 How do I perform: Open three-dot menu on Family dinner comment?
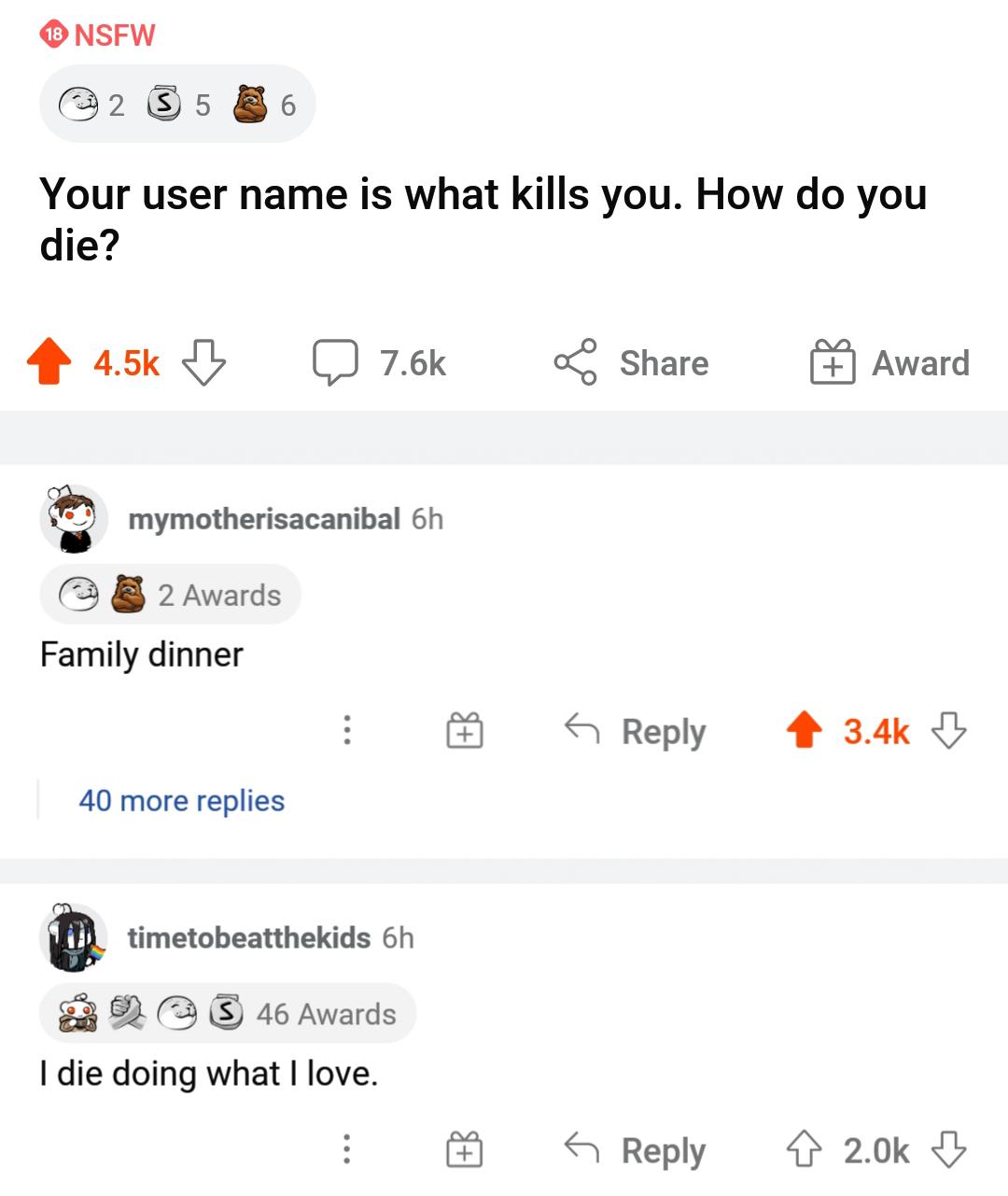(x=346, y=730)
